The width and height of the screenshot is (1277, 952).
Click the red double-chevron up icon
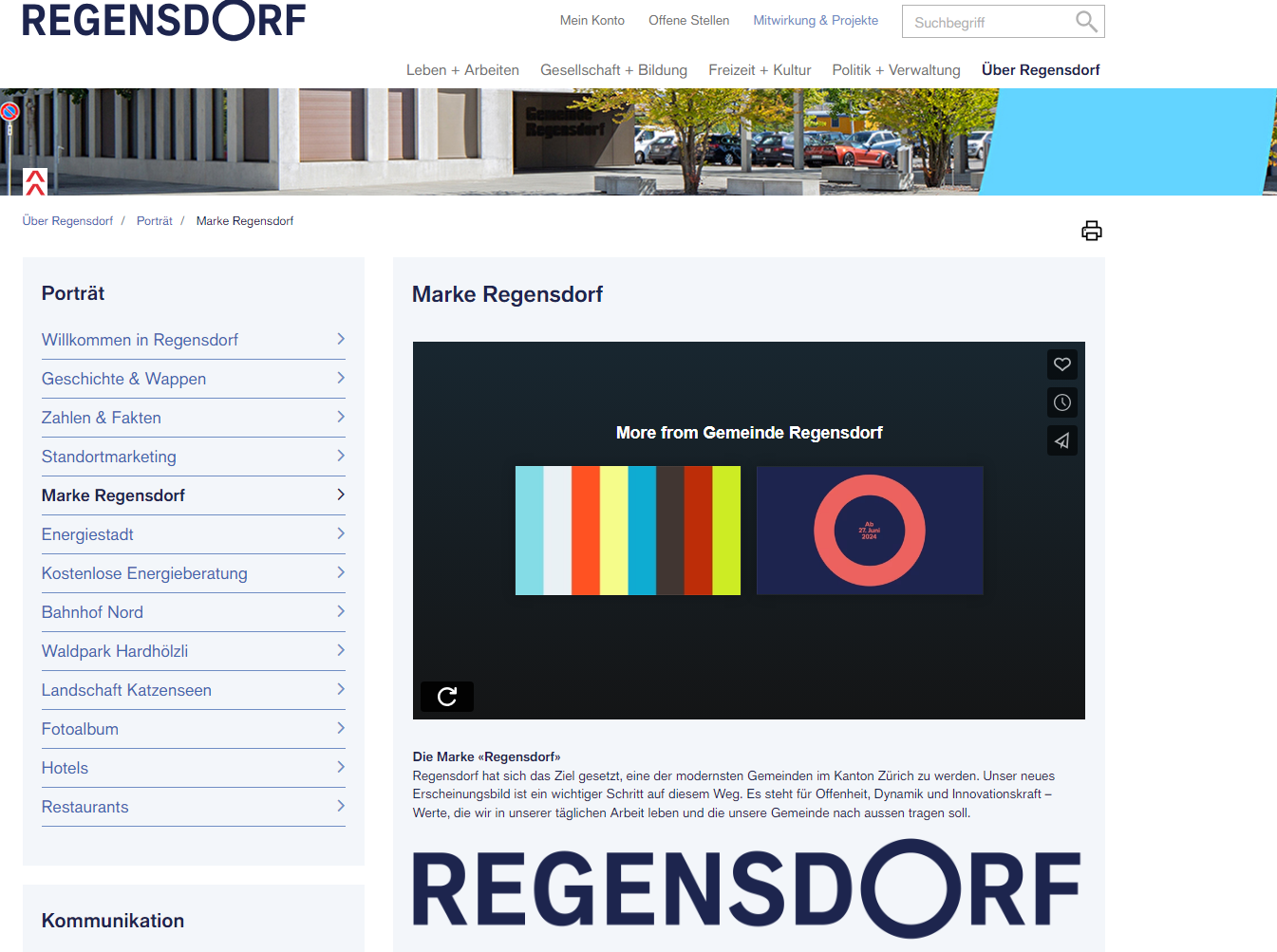pos(35,181)
